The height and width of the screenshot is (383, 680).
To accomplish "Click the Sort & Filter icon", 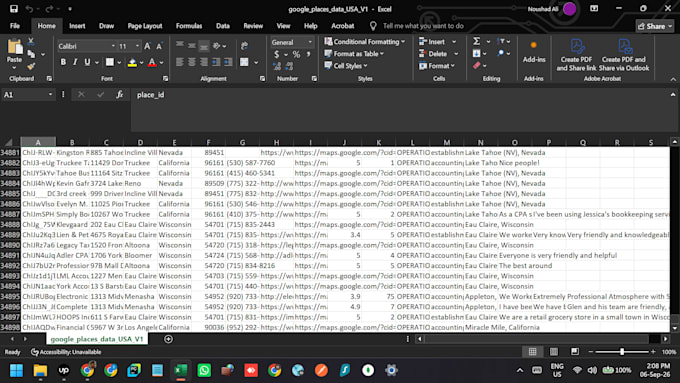I will tap(501, 41).
